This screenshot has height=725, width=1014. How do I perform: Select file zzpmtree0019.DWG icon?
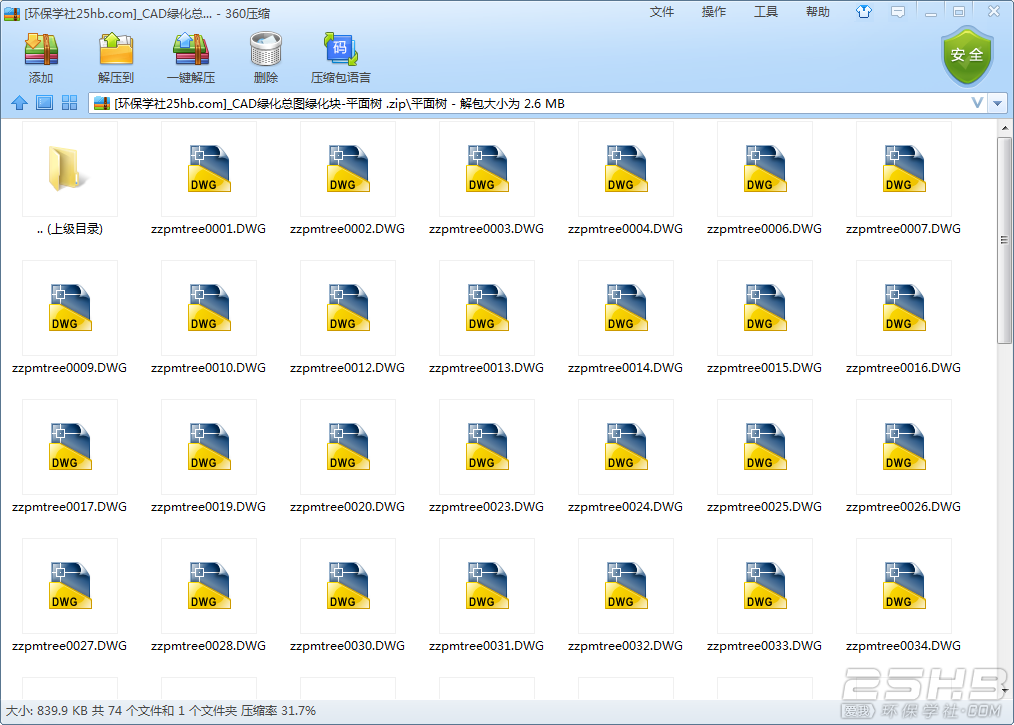pos(208,447)
